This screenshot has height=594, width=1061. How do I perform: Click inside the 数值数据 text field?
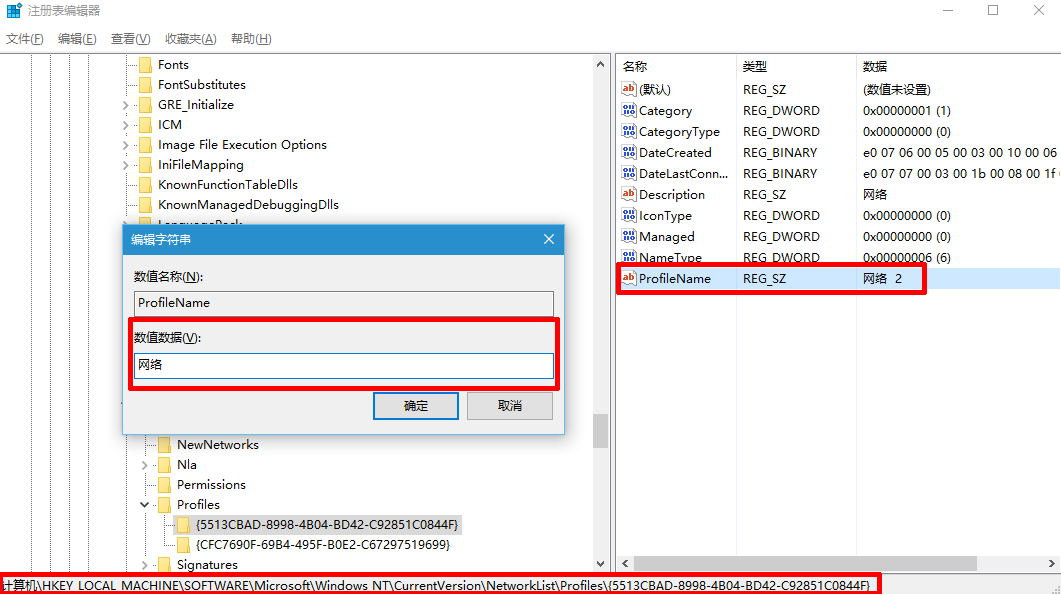343,365
